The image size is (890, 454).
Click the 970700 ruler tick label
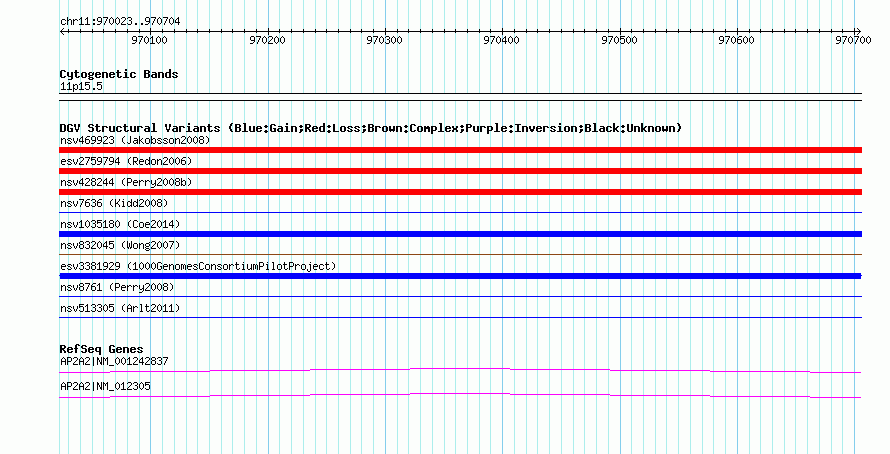[x=853, y=41]
